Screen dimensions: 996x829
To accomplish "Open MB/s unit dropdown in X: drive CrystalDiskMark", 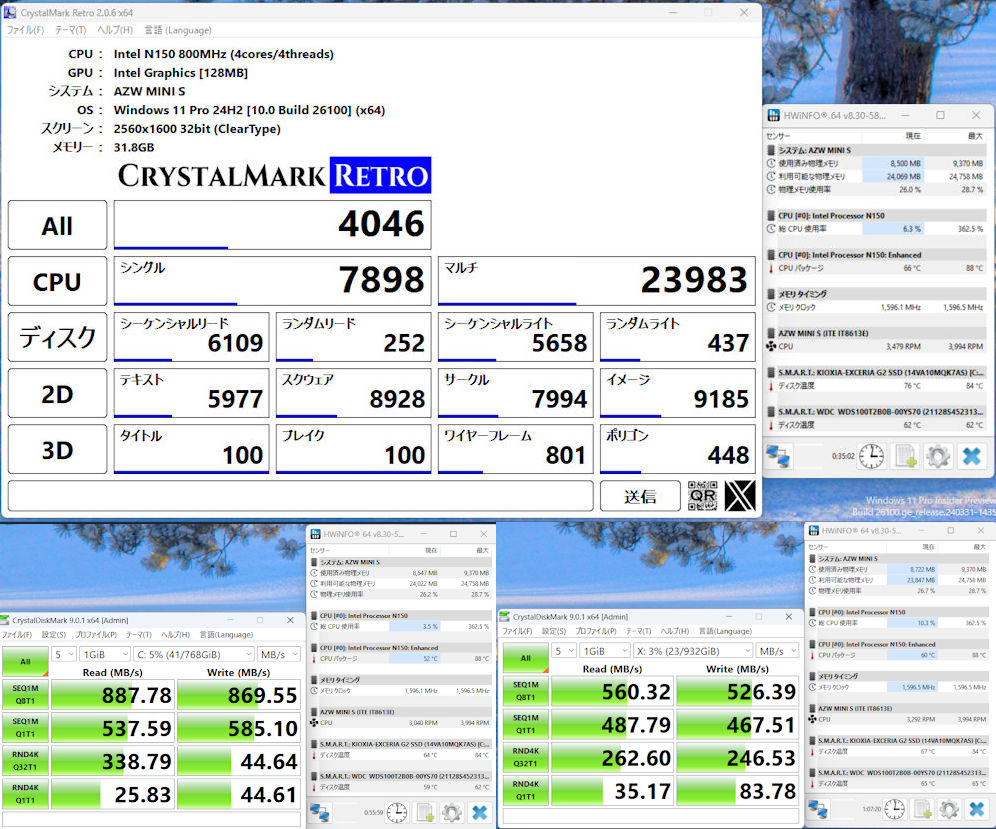I will click(x=777, y=651).
